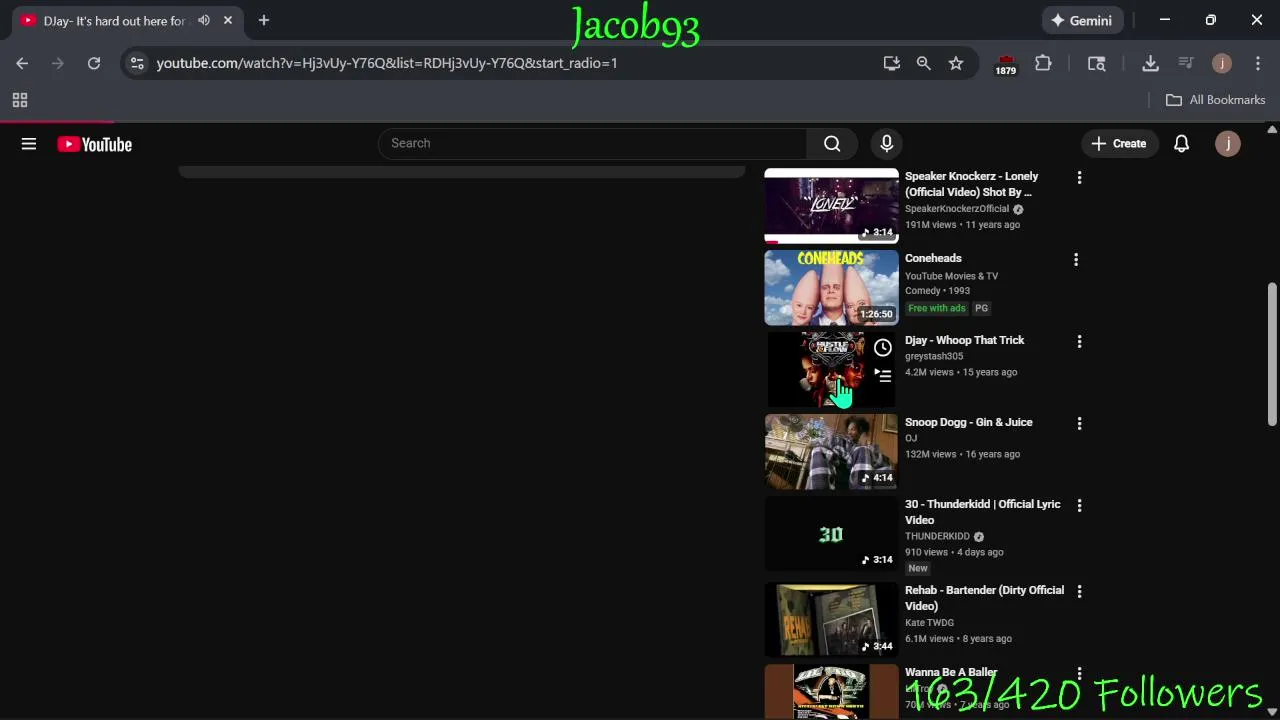The height and width of the screenshot is (720, 1280).
Task: Click Kate TWDG channel name
Action: pos(929,623)
